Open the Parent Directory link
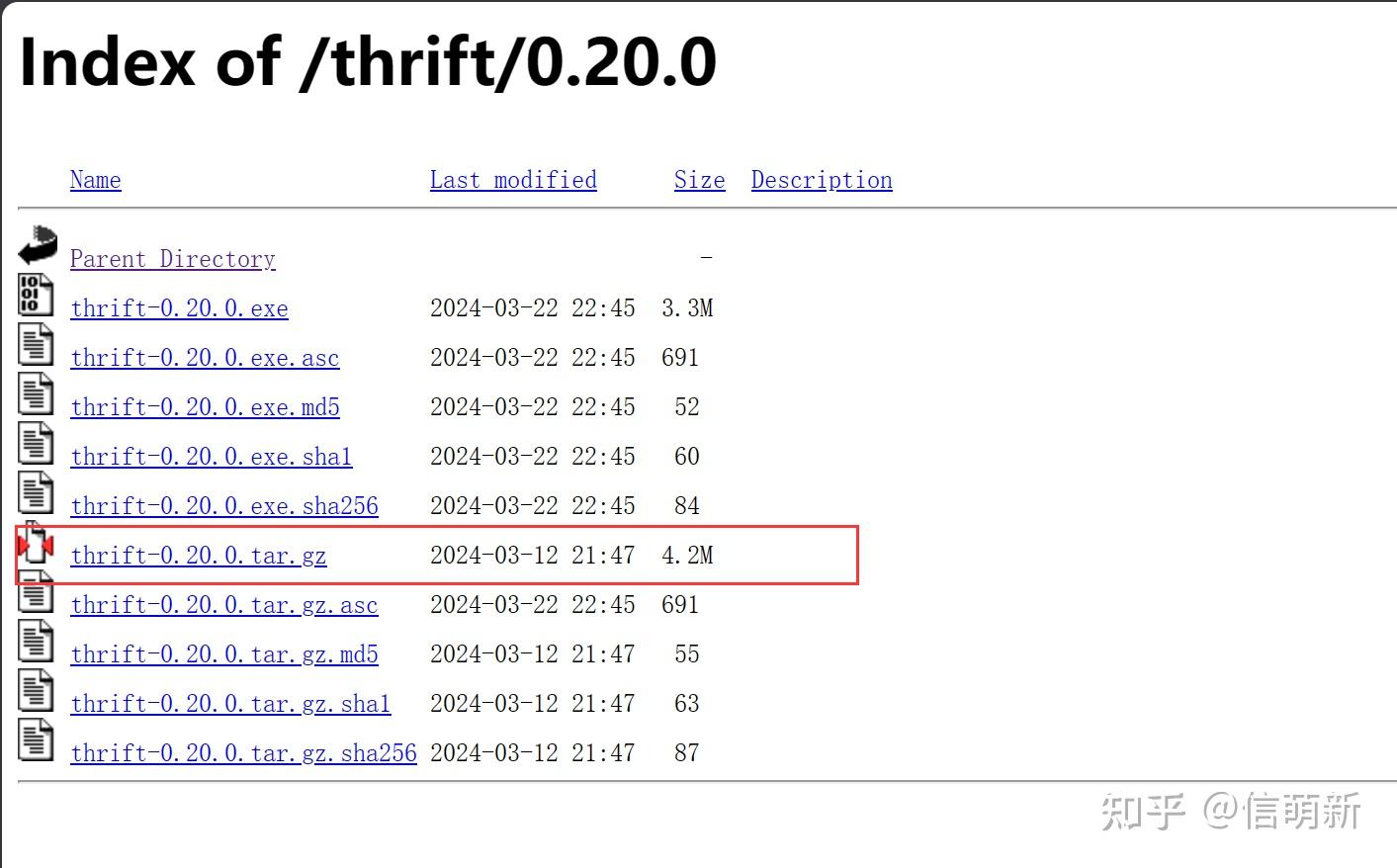Screen dimensions: 1397x868 coord(173,259)
